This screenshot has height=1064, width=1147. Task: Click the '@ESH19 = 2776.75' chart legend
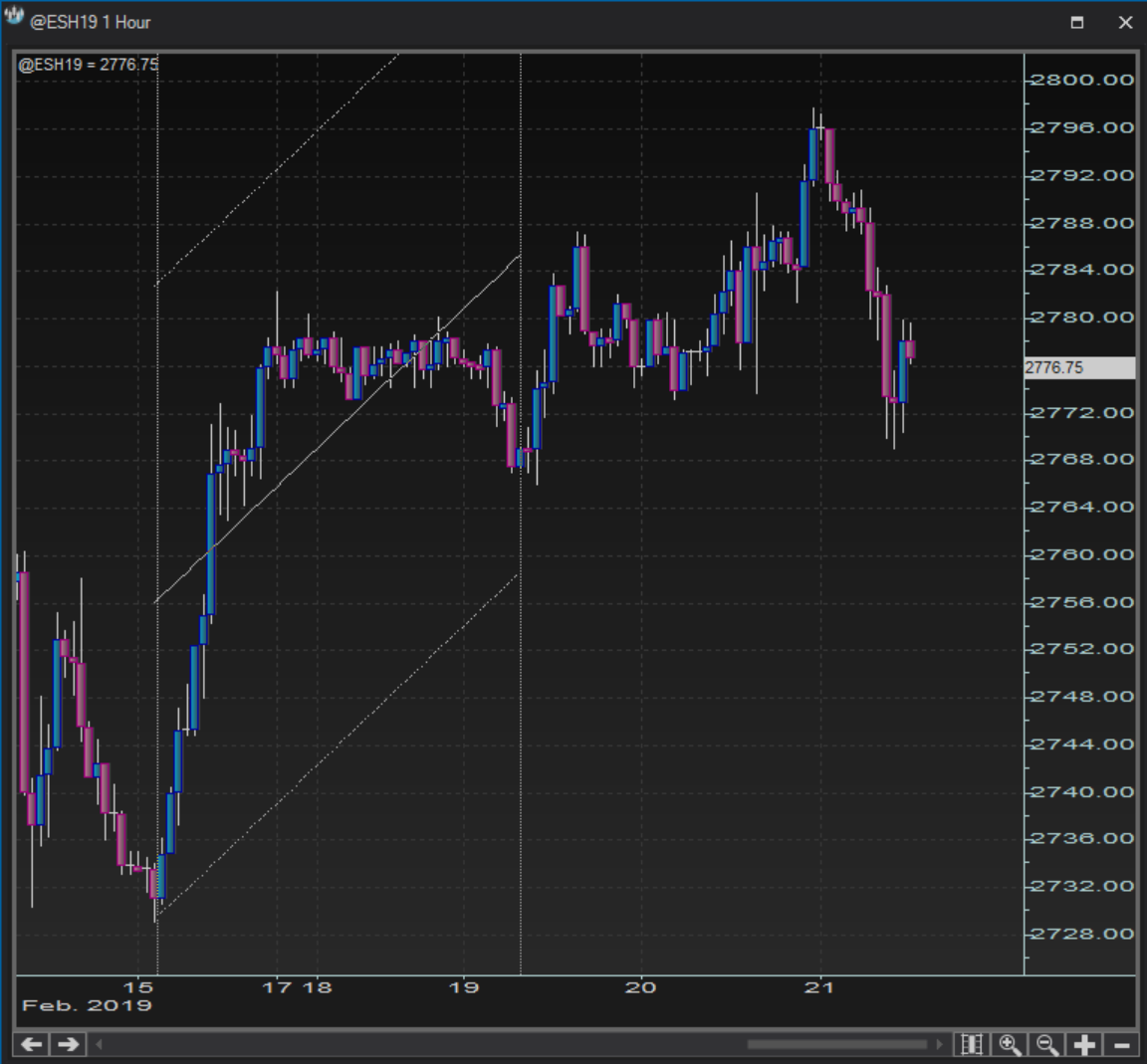click(88, 65)
